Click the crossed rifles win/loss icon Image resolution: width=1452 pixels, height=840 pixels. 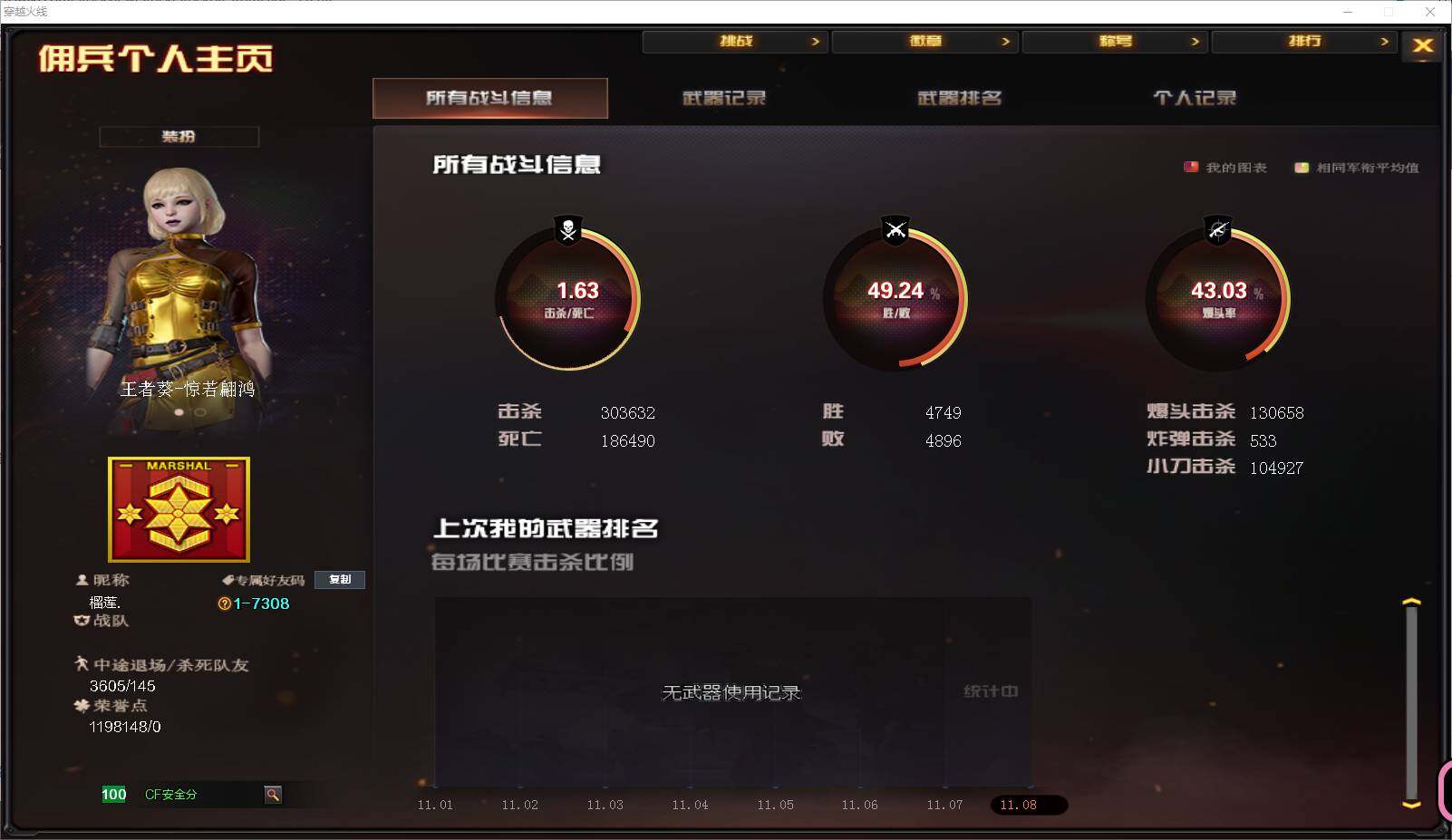pyautogui.click(x=895, y=230)
